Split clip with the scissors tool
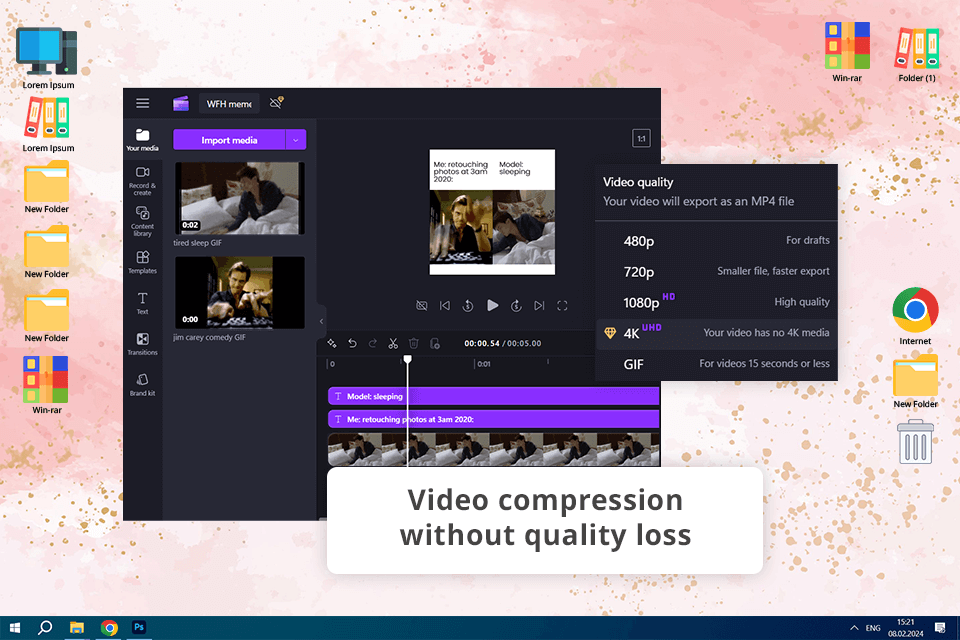The image size is (960, 640). click(393, 343)
